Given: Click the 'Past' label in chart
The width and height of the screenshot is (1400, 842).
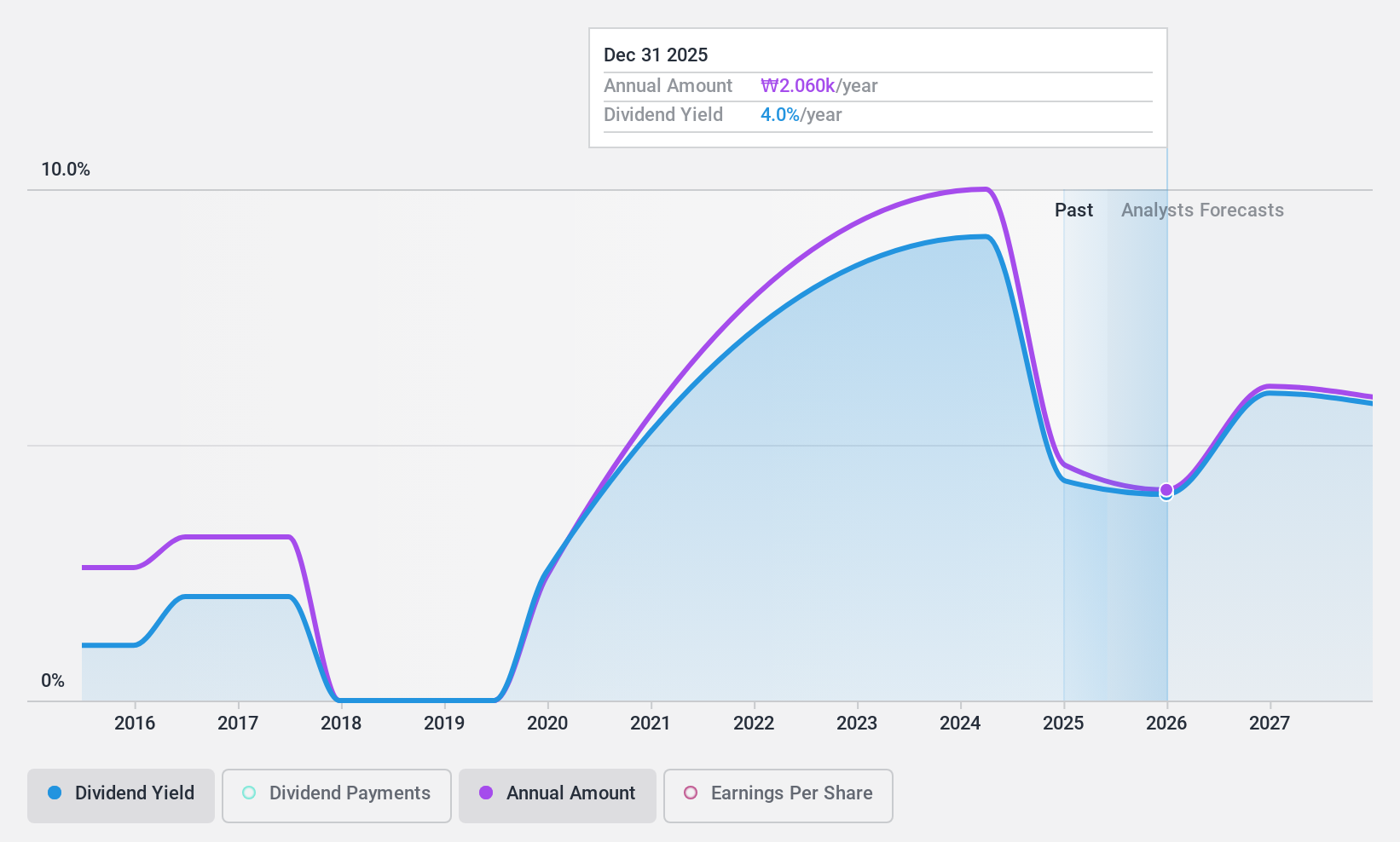Looking at the screenshot, I should point(1073,210).
